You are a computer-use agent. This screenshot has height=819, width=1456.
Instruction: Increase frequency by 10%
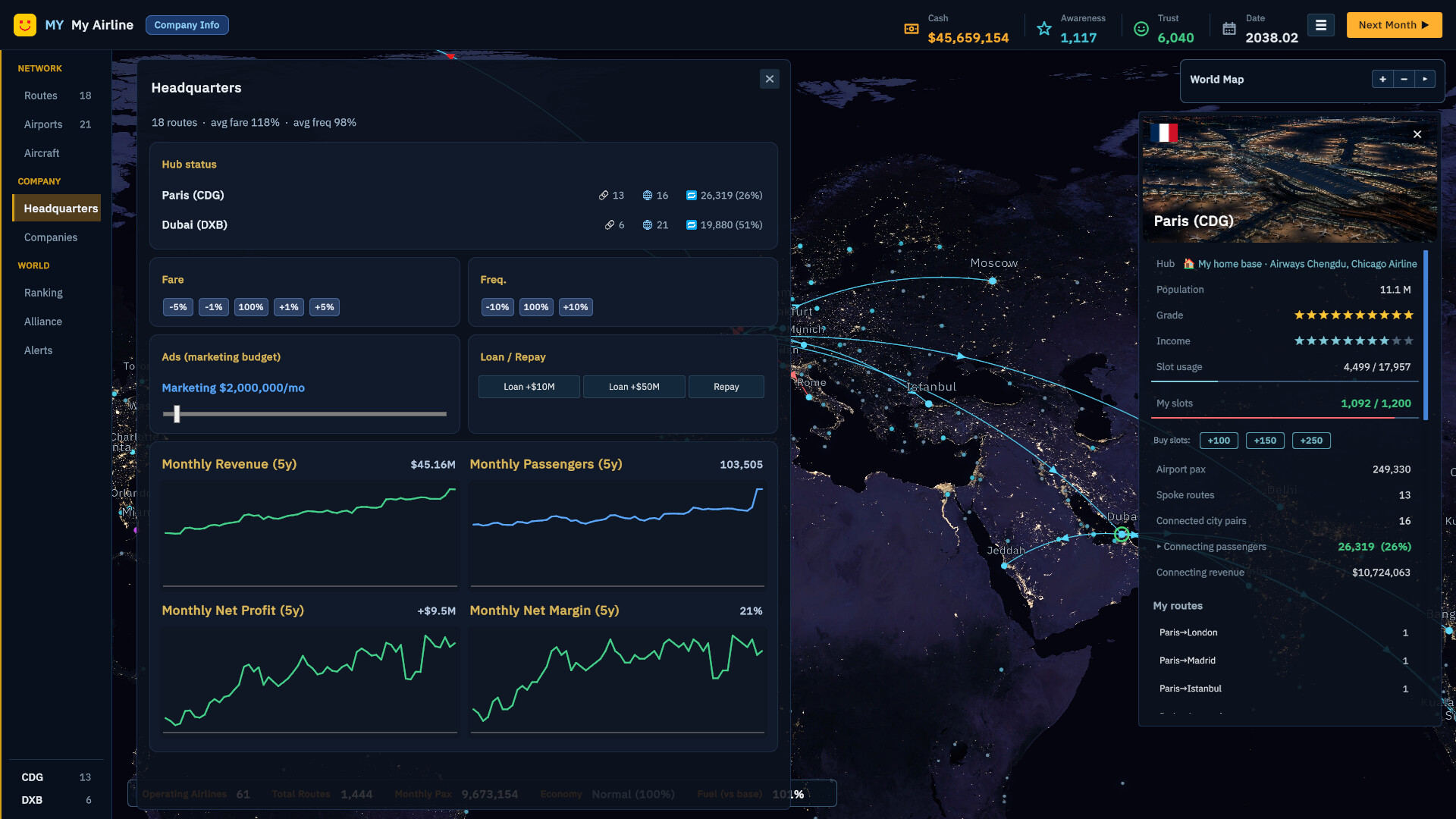(576, 307)
